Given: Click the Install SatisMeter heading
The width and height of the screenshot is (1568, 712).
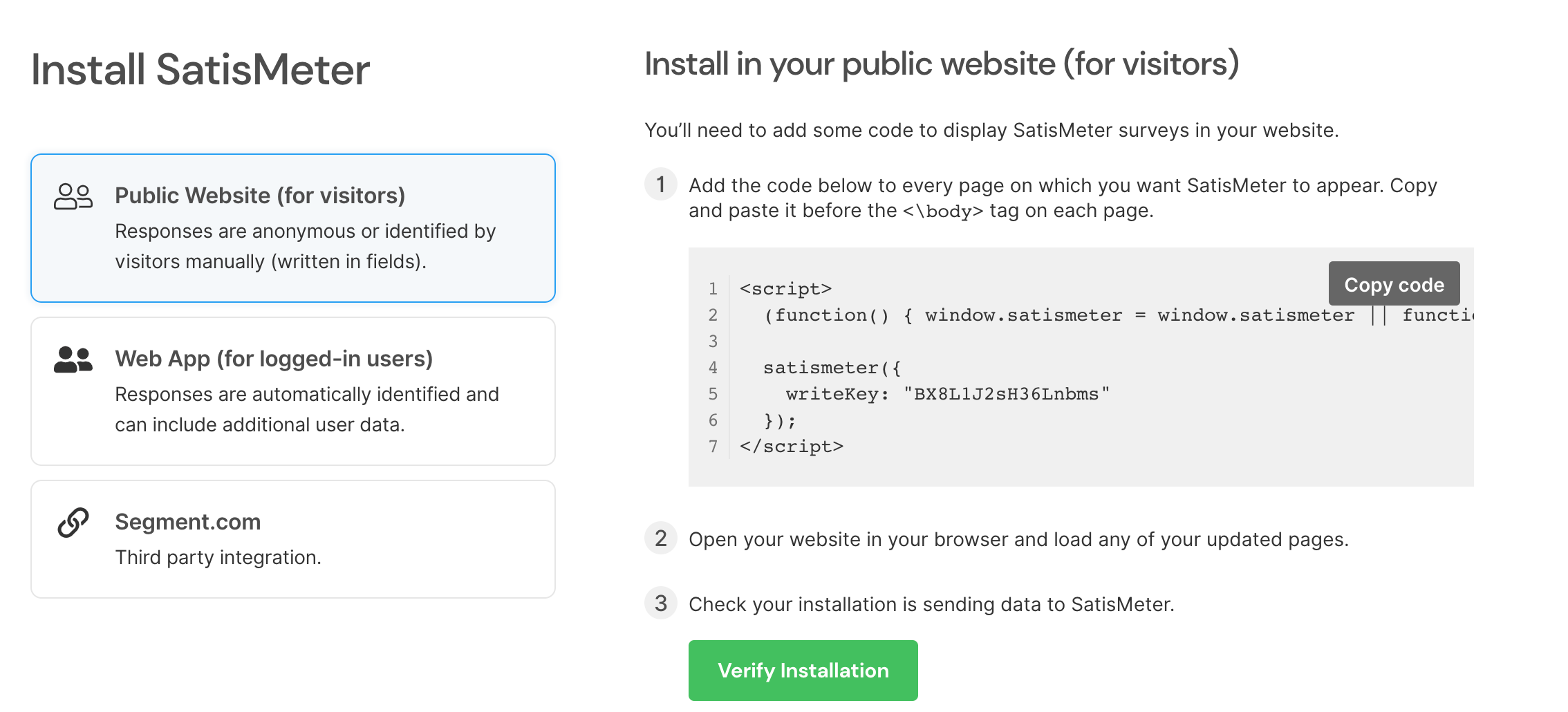Looking at the screenshot, I should 200,70.
